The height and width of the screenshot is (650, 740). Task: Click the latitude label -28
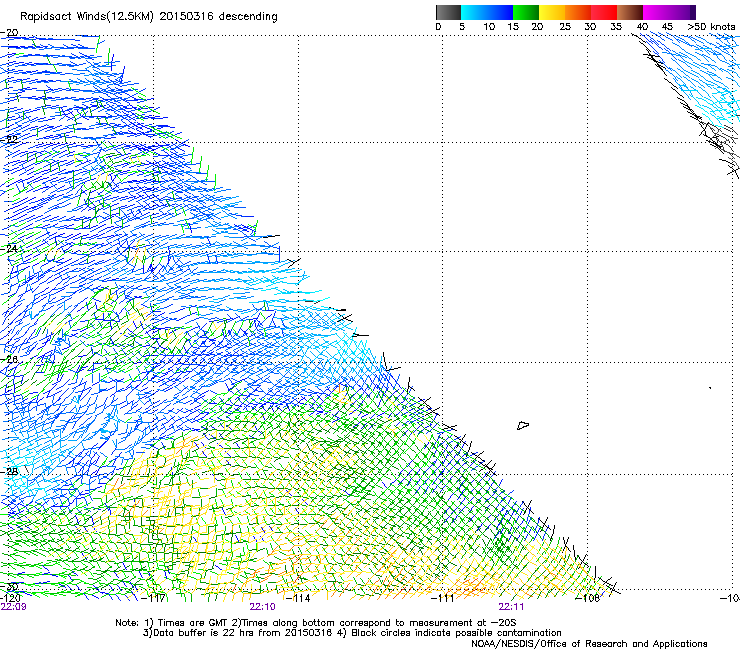[10, 471]
